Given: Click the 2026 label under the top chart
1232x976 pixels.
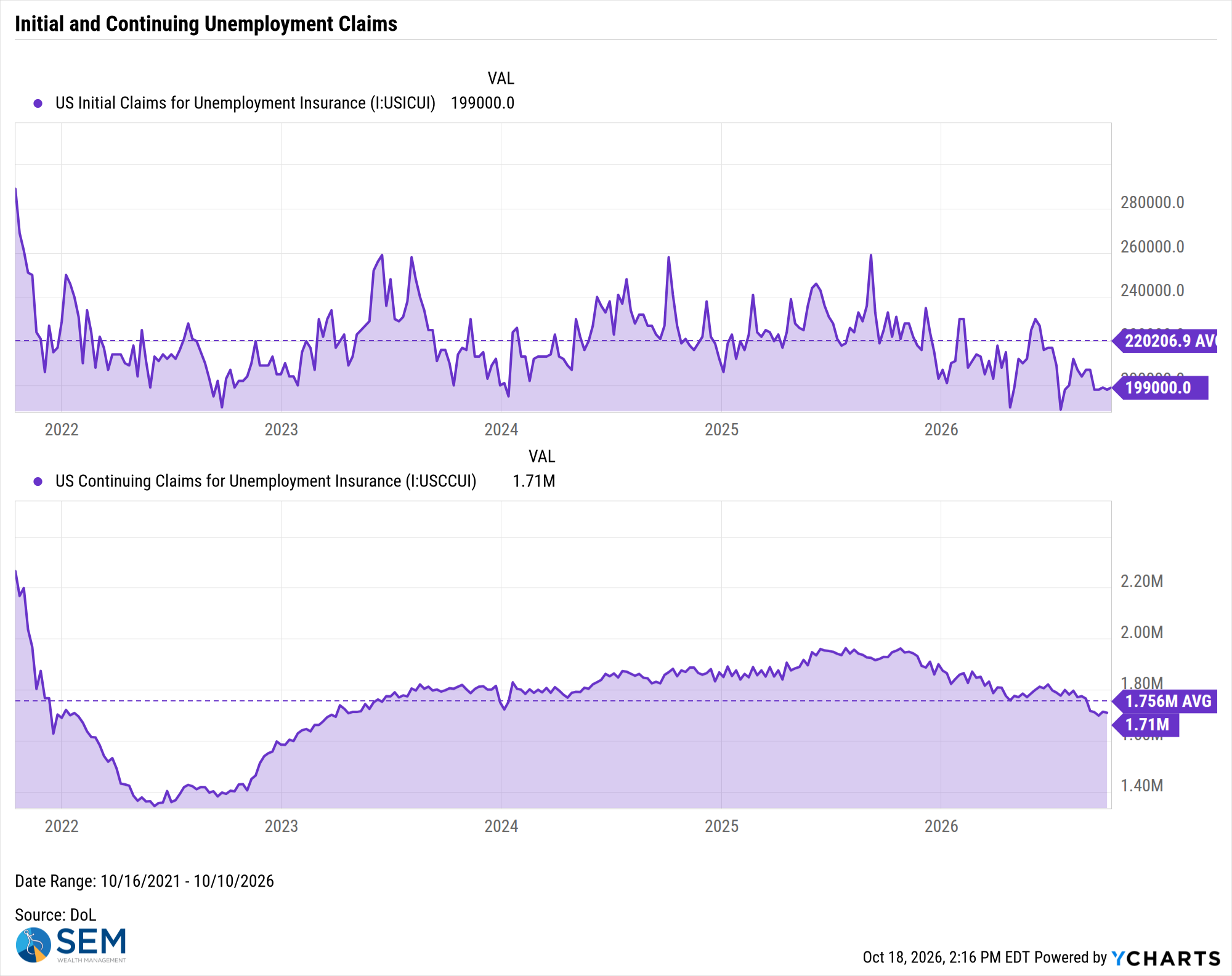Looking at the screenshot, I should (941, 430).
